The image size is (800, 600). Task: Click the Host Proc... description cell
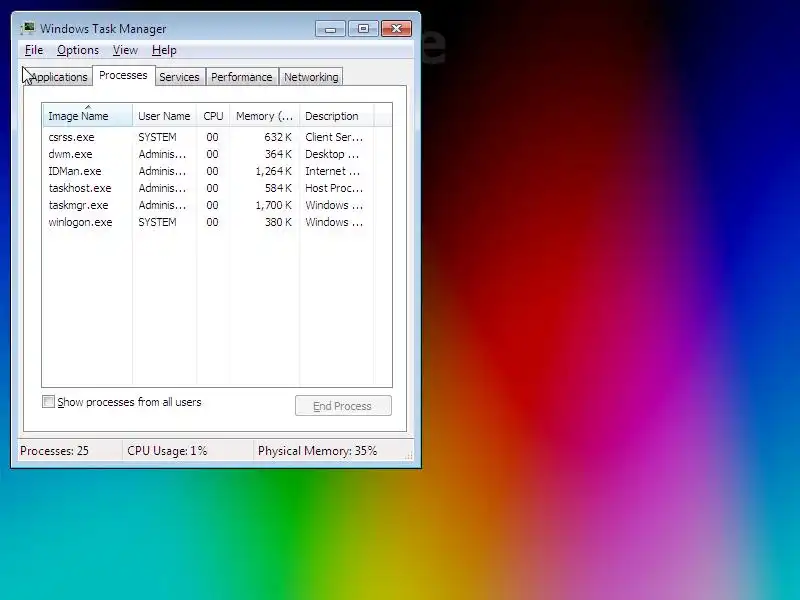click(334, 188)
